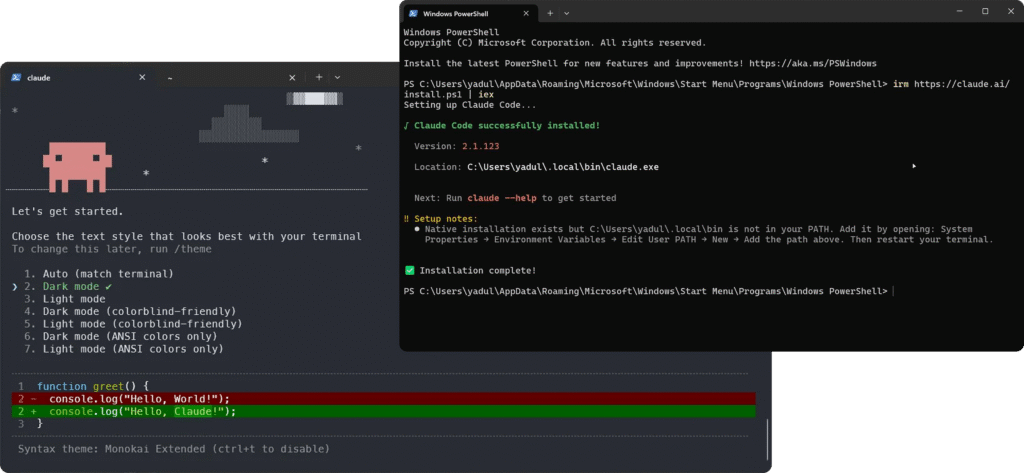
Task: Close the Windows PowerShell window
Action: pyautogui.click(x=1010, y=11)
